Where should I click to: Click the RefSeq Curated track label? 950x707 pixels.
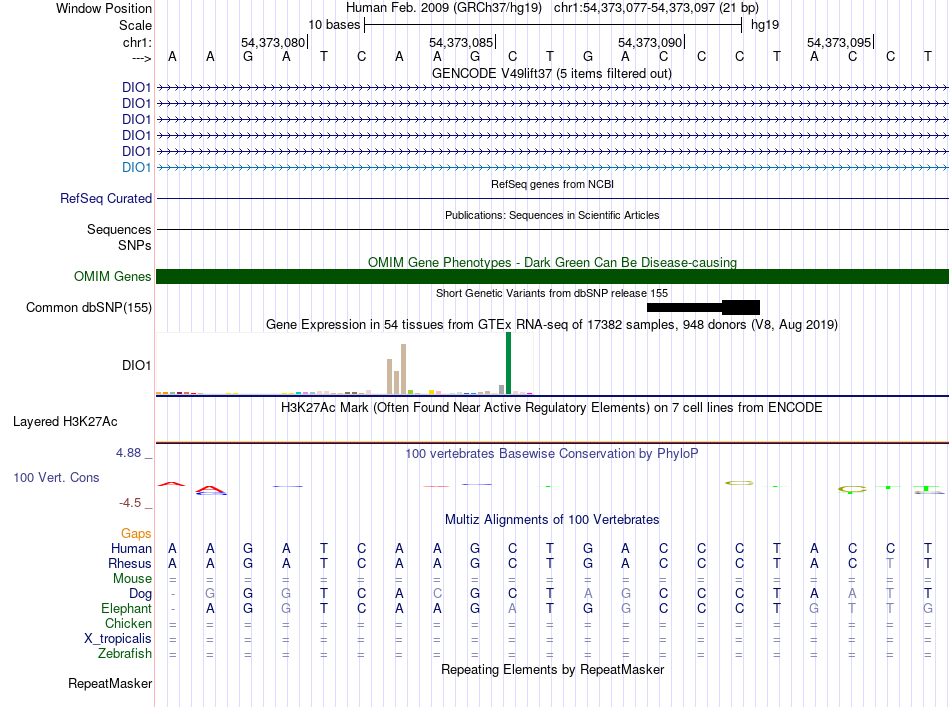[106, 199]
